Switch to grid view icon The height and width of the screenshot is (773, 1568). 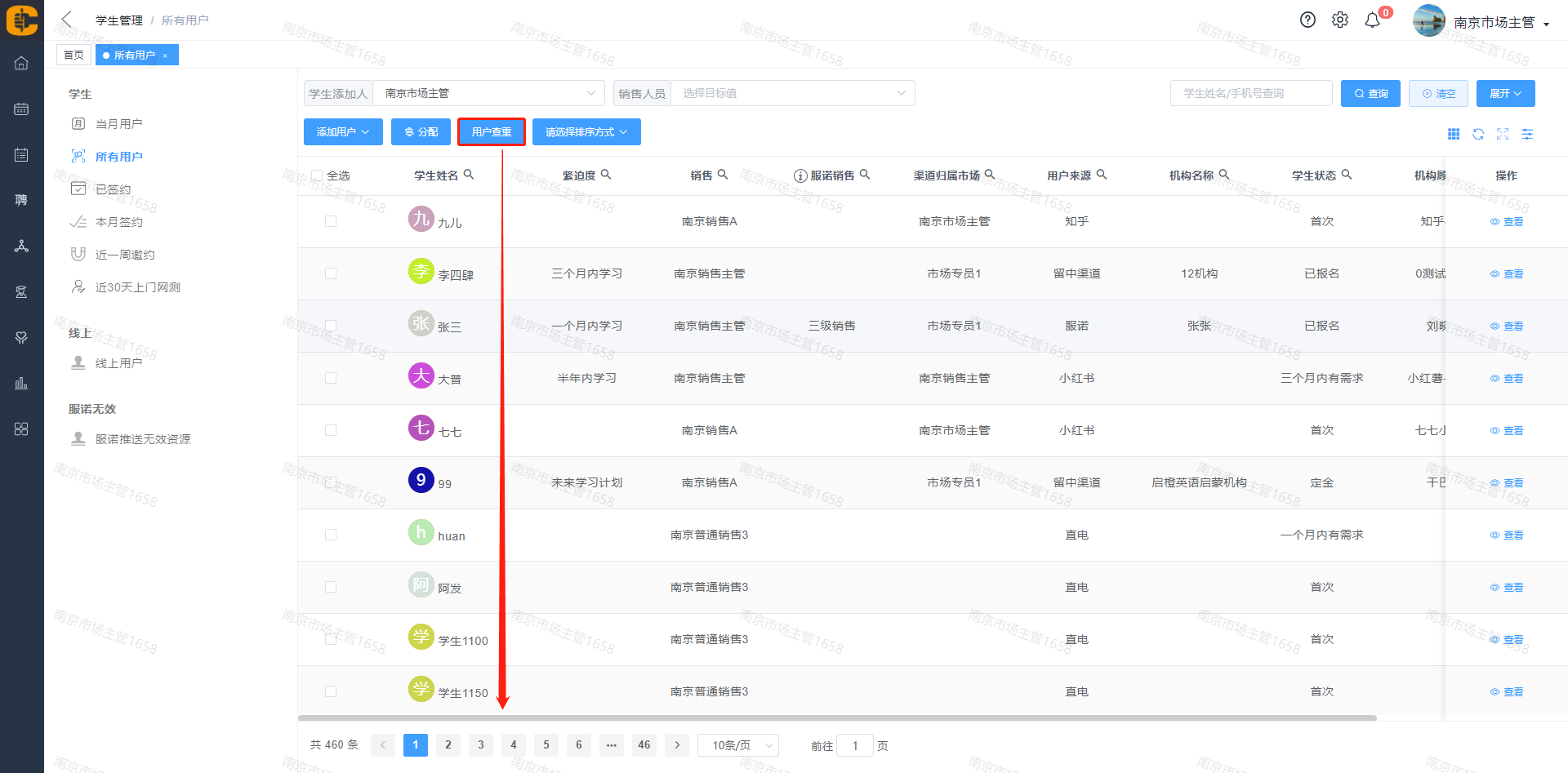point(1454,134)
